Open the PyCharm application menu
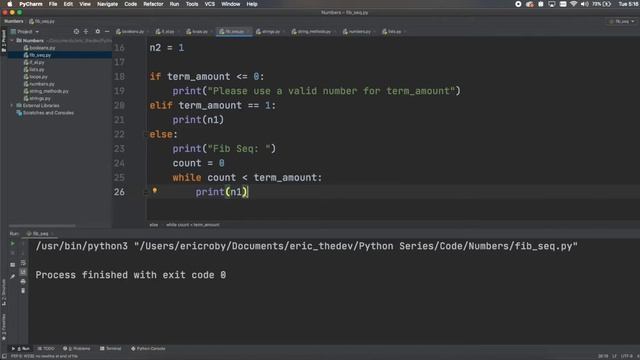Viewport: 640px width, 360px height. (x=31, y=4)
